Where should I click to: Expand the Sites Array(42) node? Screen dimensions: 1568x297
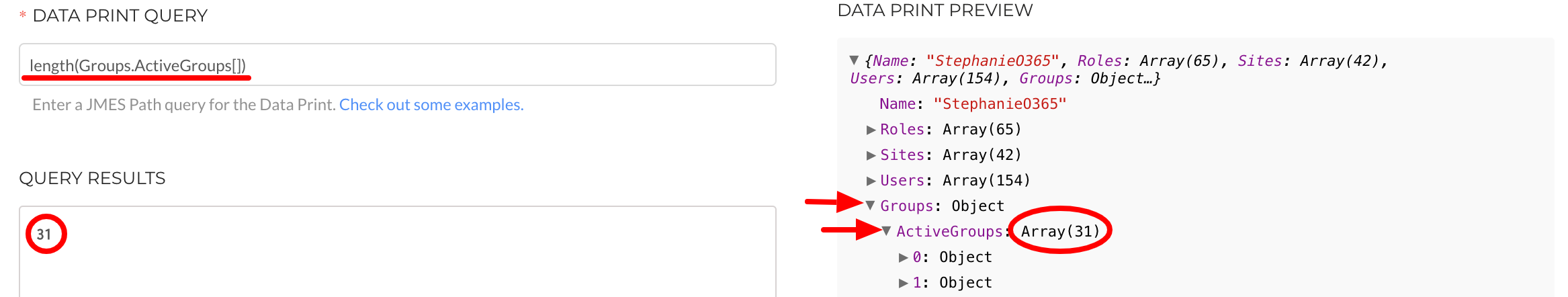point(871,155)
